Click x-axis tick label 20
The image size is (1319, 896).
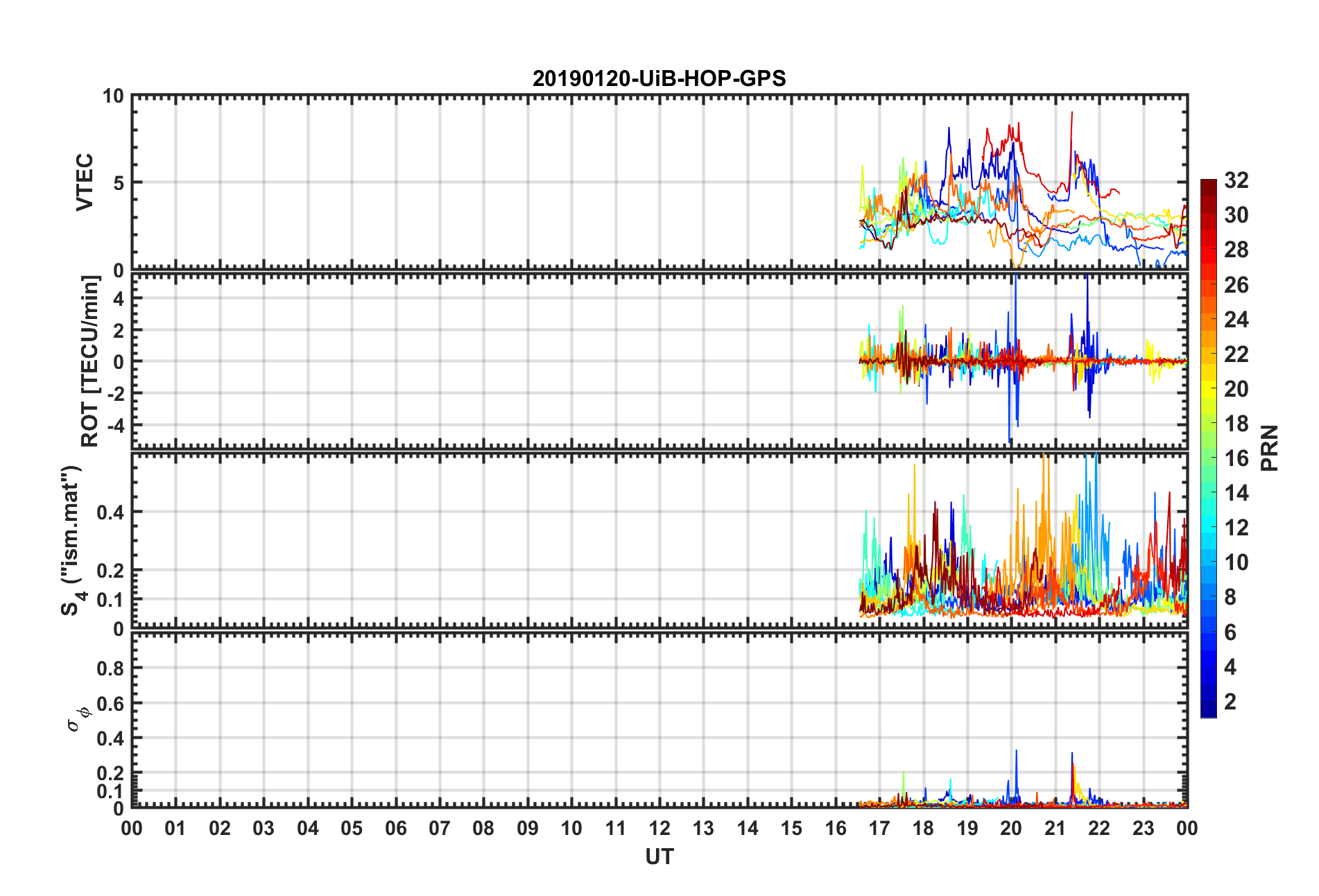[x=1011, y=829]
